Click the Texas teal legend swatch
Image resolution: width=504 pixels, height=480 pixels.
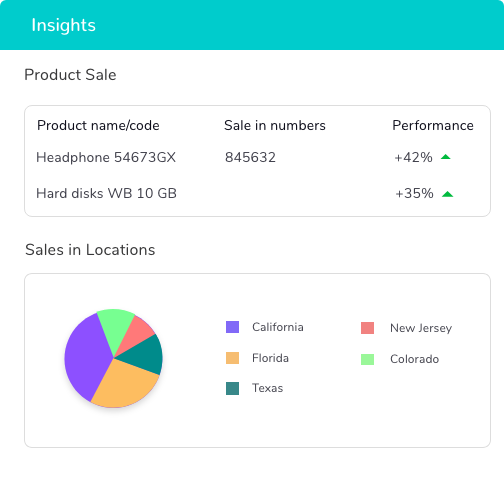pyautogui.click(x=232, y=388)
